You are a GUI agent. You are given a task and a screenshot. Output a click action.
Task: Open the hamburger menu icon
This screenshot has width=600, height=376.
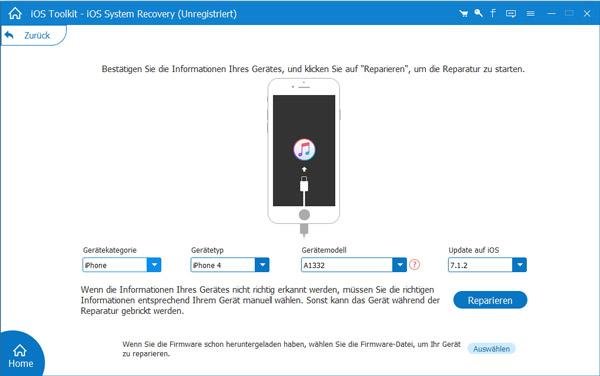tap(530, 14)
